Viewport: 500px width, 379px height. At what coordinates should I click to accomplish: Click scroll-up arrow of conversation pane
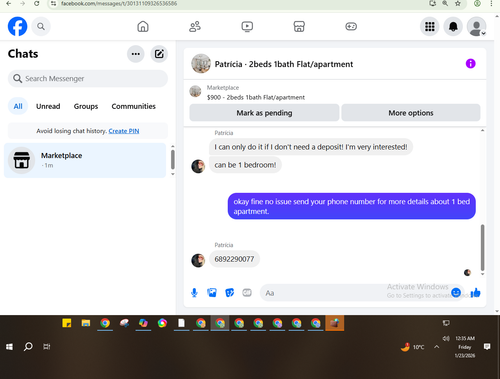pyautogui.click(x=482, y=131)
